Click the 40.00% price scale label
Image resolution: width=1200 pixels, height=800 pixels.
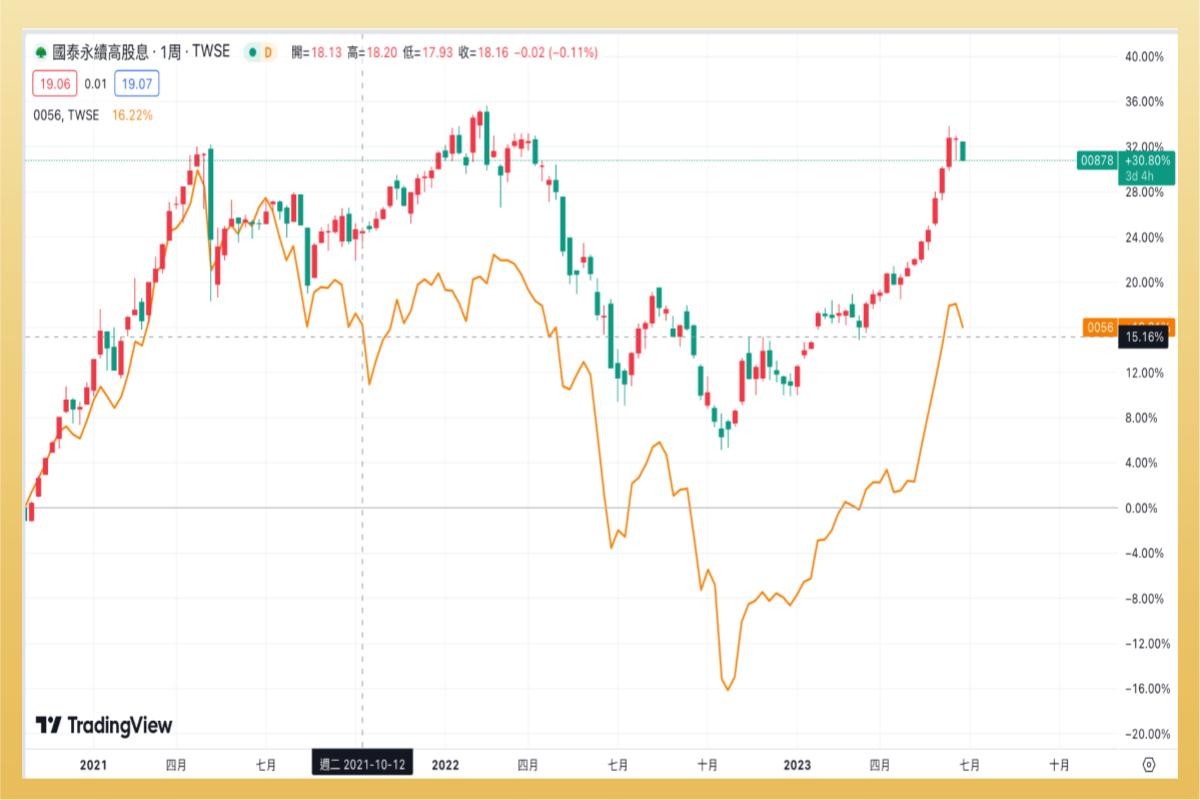(x=1145, y=57)
